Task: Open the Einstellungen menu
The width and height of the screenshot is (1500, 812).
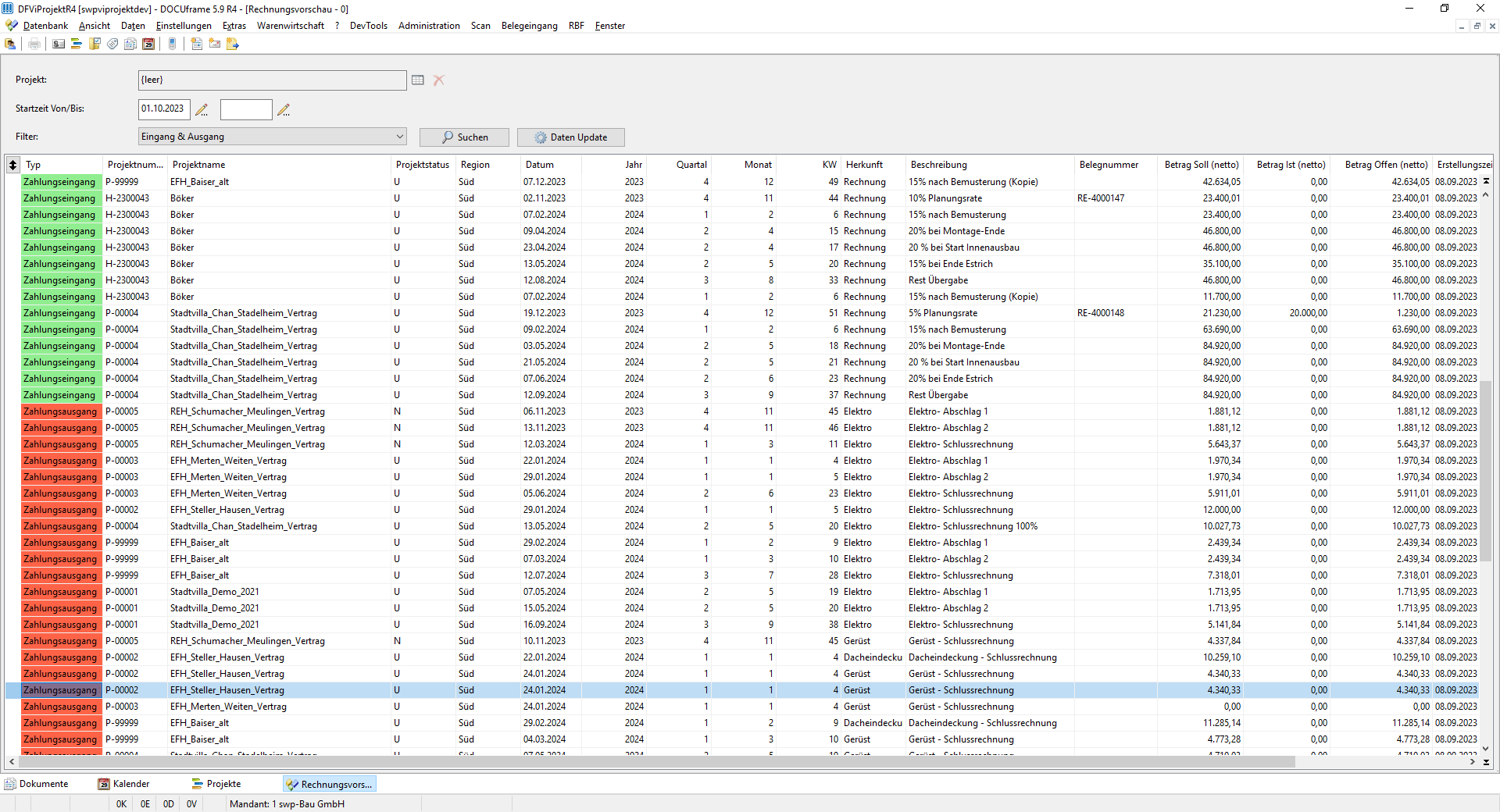Action: (184, 26)
